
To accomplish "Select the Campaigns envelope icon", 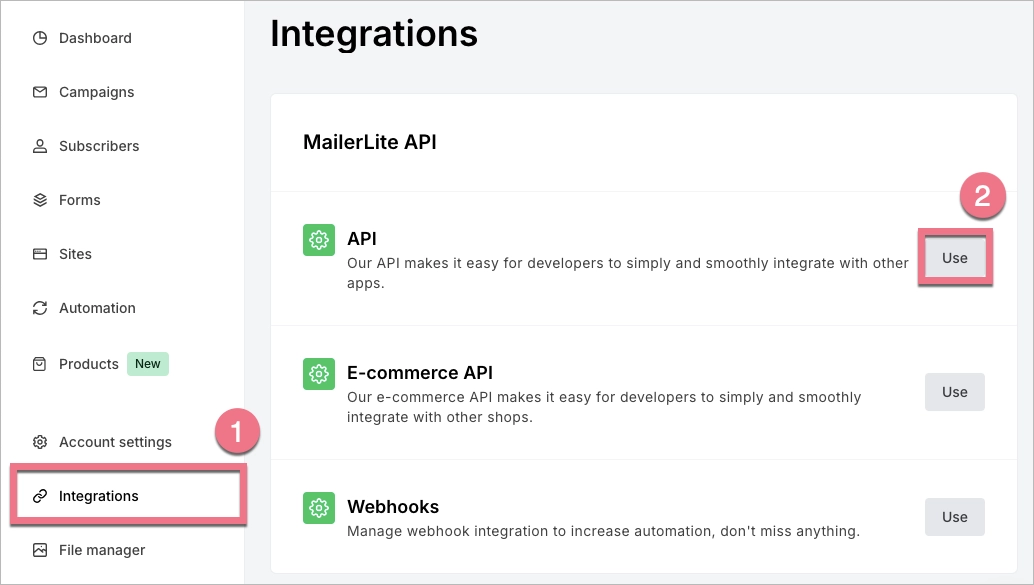I will [39, 91].
